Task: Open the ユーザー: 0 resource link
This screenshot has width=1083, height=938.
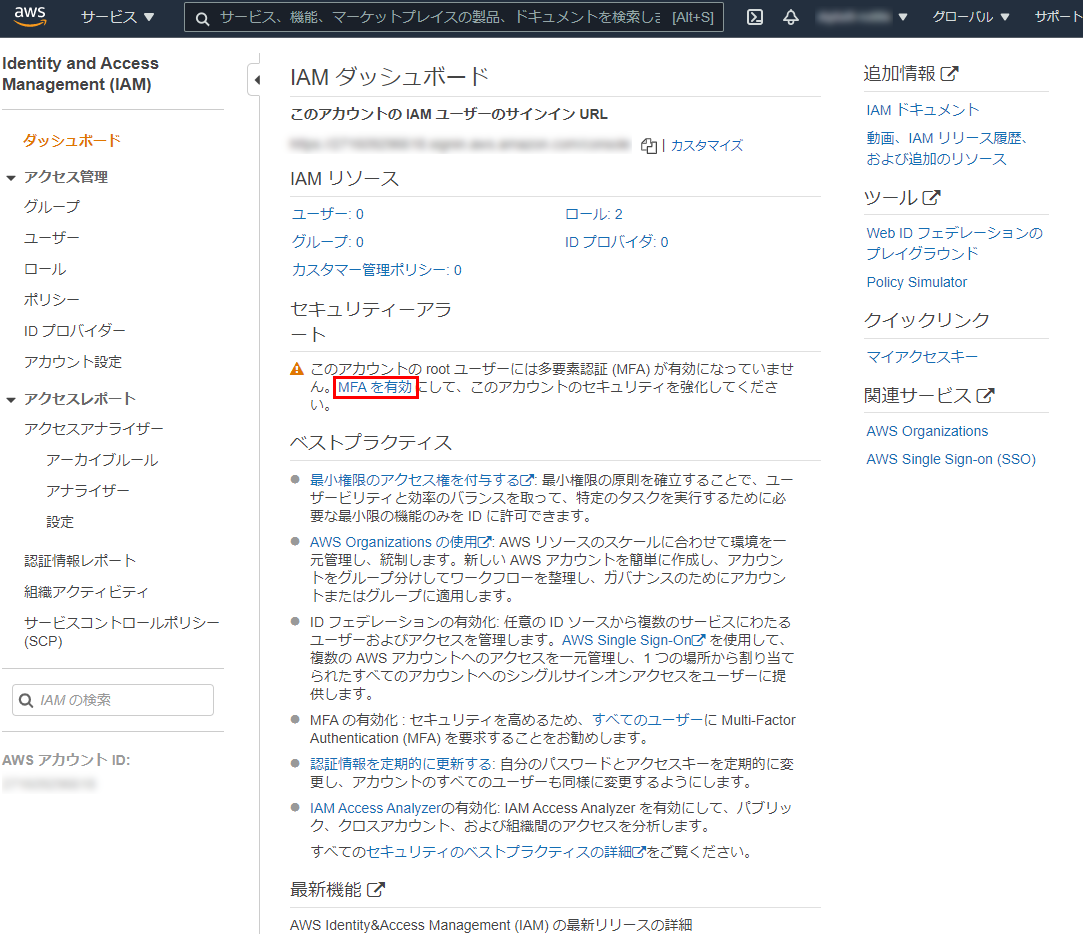Action: [327, 214]
